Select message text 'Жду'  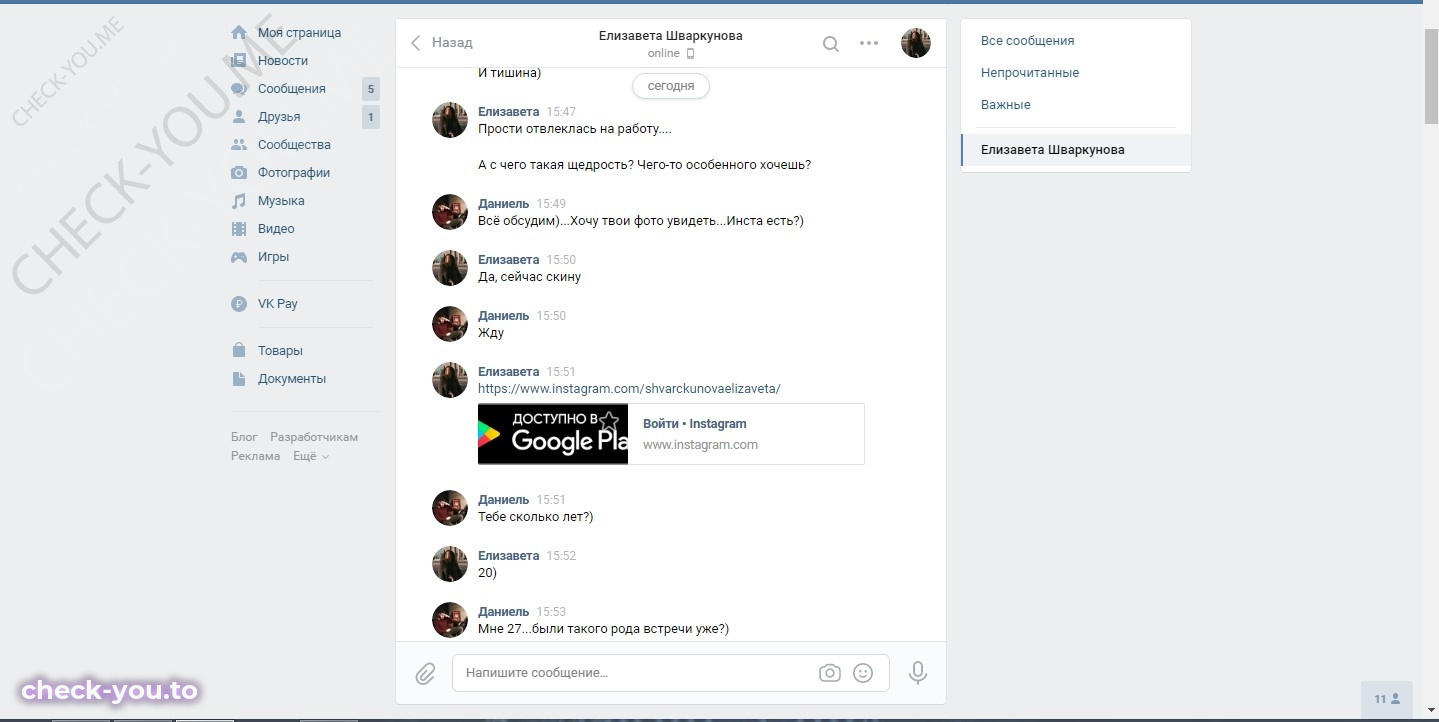pyautogui.click(x=491, y=333)
